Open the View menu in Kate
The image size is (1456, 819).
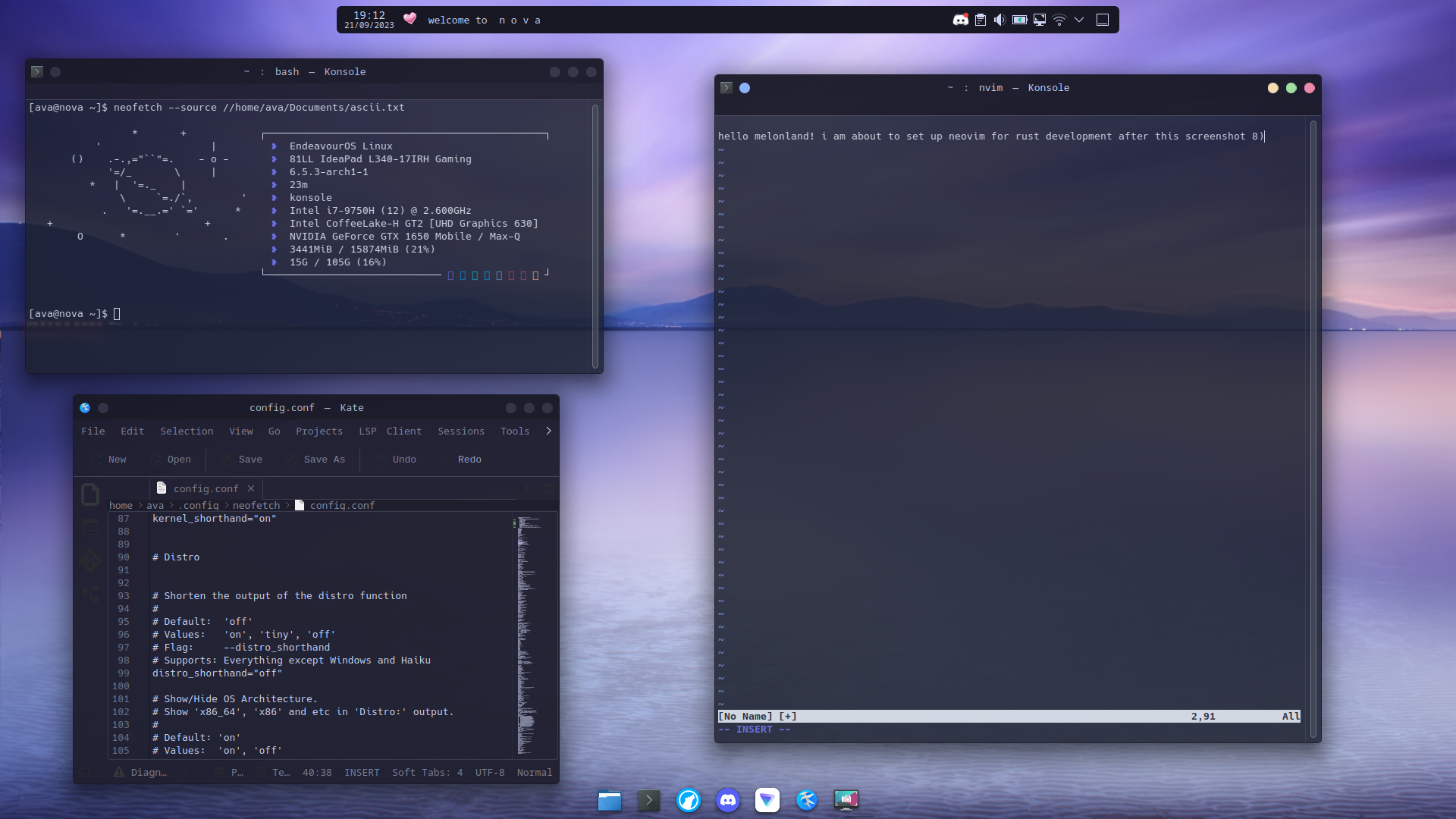[241, 431]
